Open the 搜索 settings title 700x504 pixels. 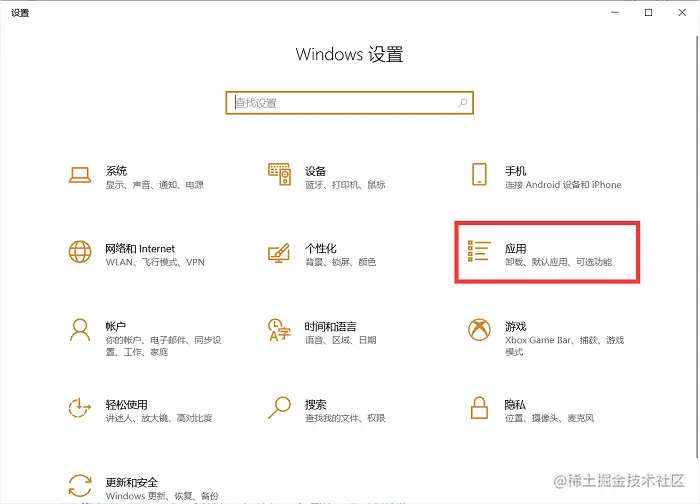pos(316,404)
